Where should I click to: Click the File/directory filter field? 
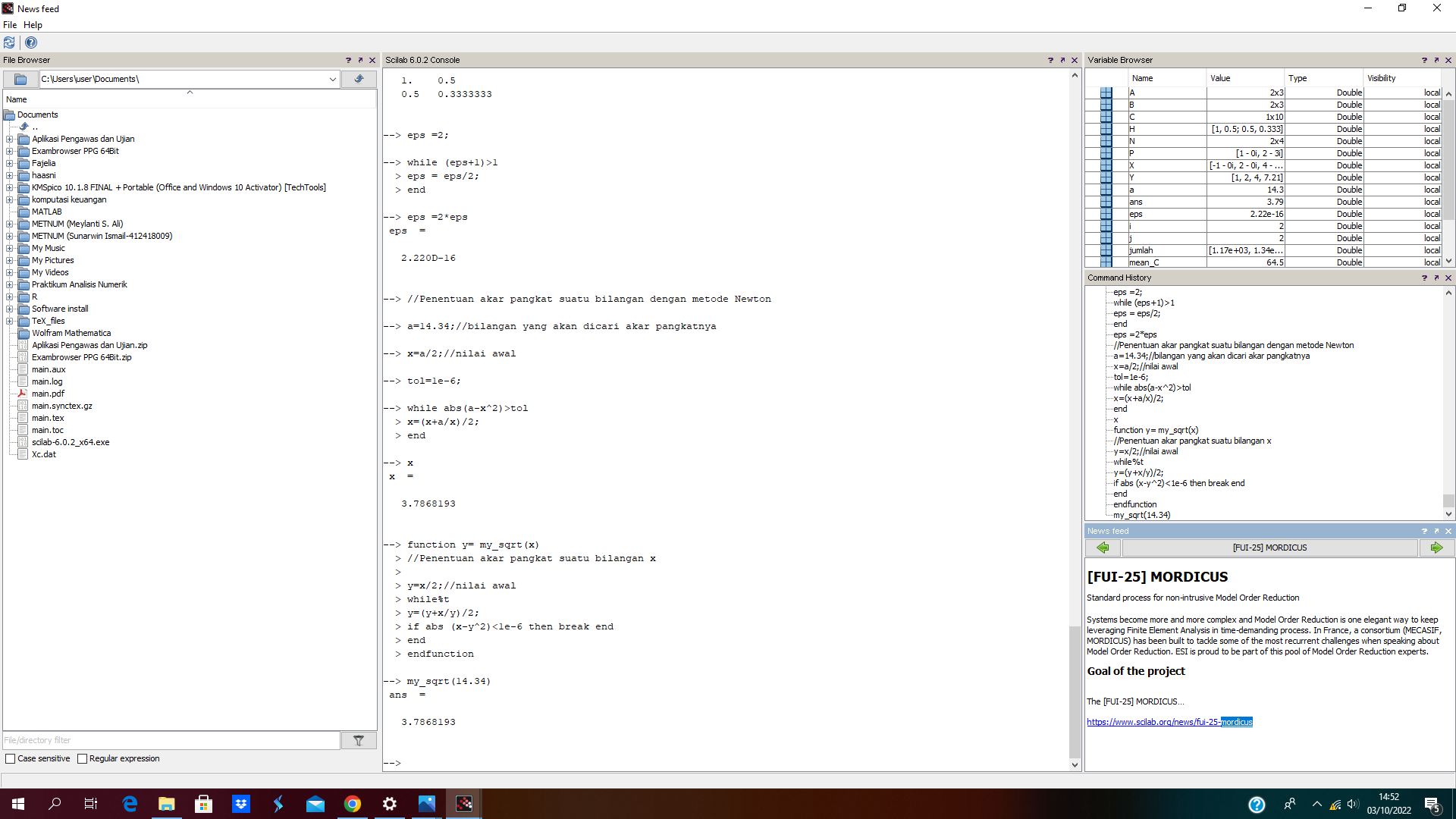171,740
